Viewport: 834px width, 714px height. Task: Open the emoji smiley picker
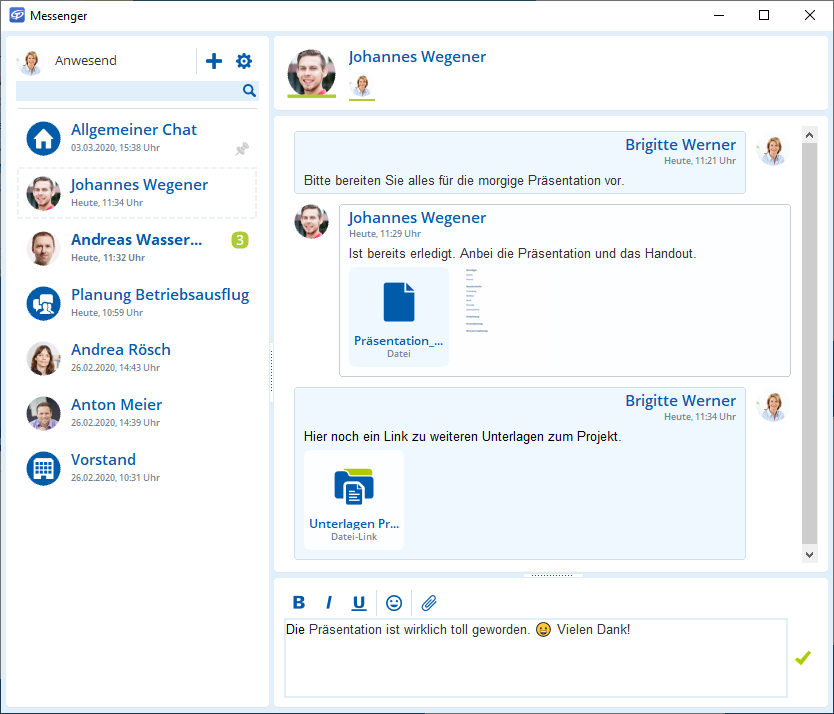(x=394, y=603)
